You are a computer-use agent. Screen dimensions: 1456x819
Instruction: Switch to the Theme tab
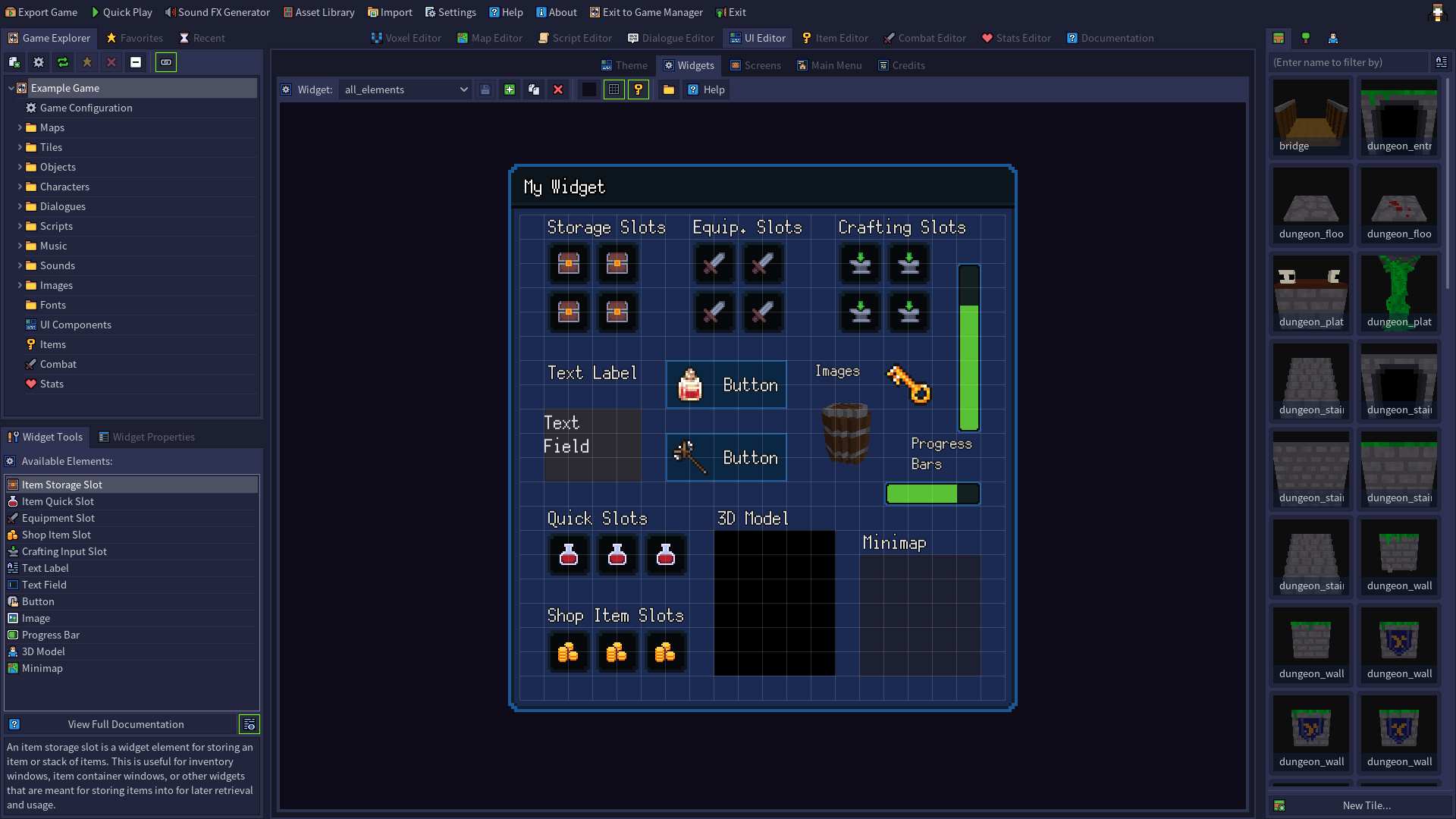coord(624,65)
